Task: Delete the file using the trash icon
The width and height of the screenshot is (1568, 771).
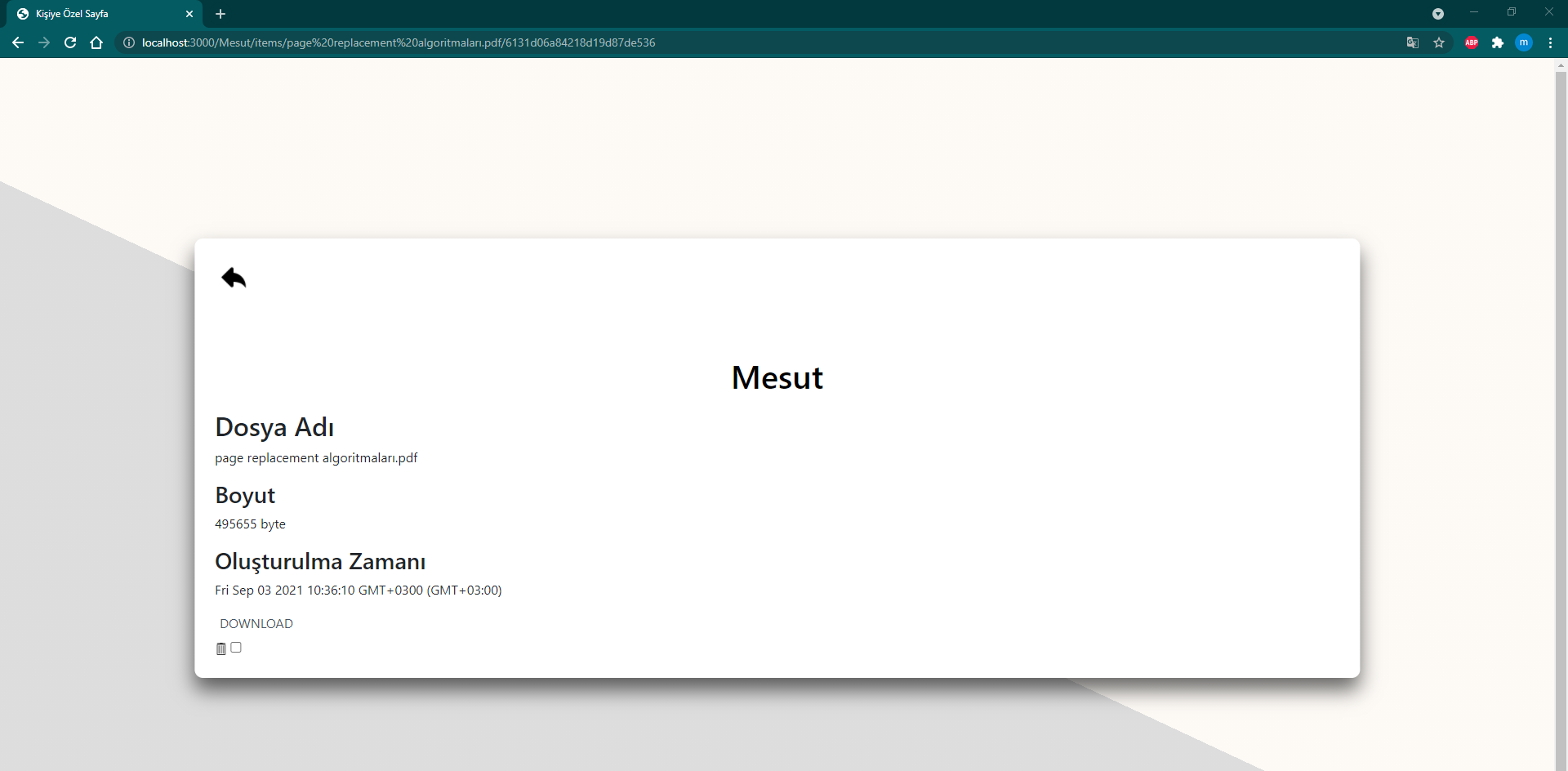Action: coord(220,648)
